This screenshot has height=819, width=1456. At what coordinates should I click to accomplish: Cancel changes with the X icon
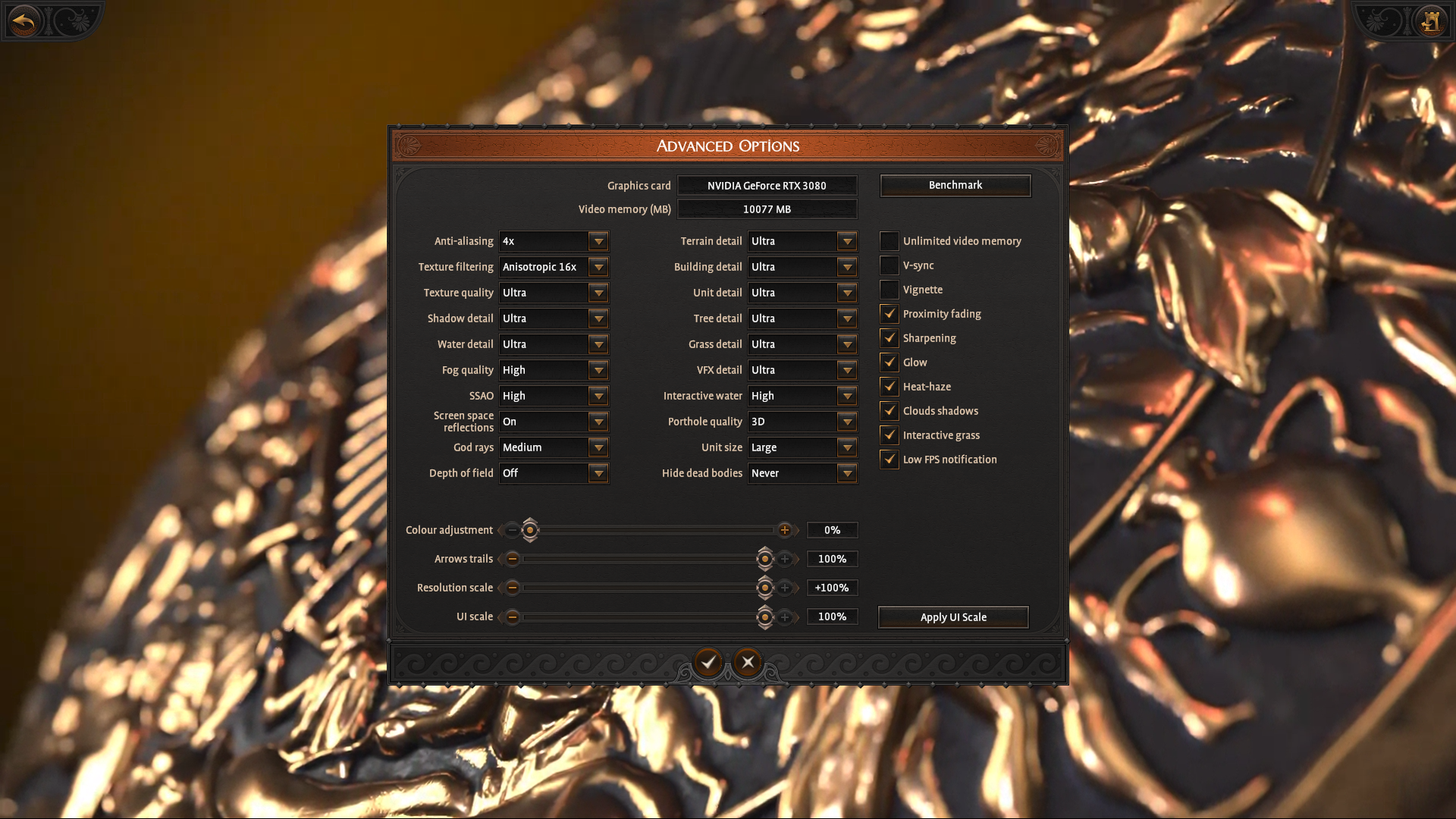tap(748, 662)
